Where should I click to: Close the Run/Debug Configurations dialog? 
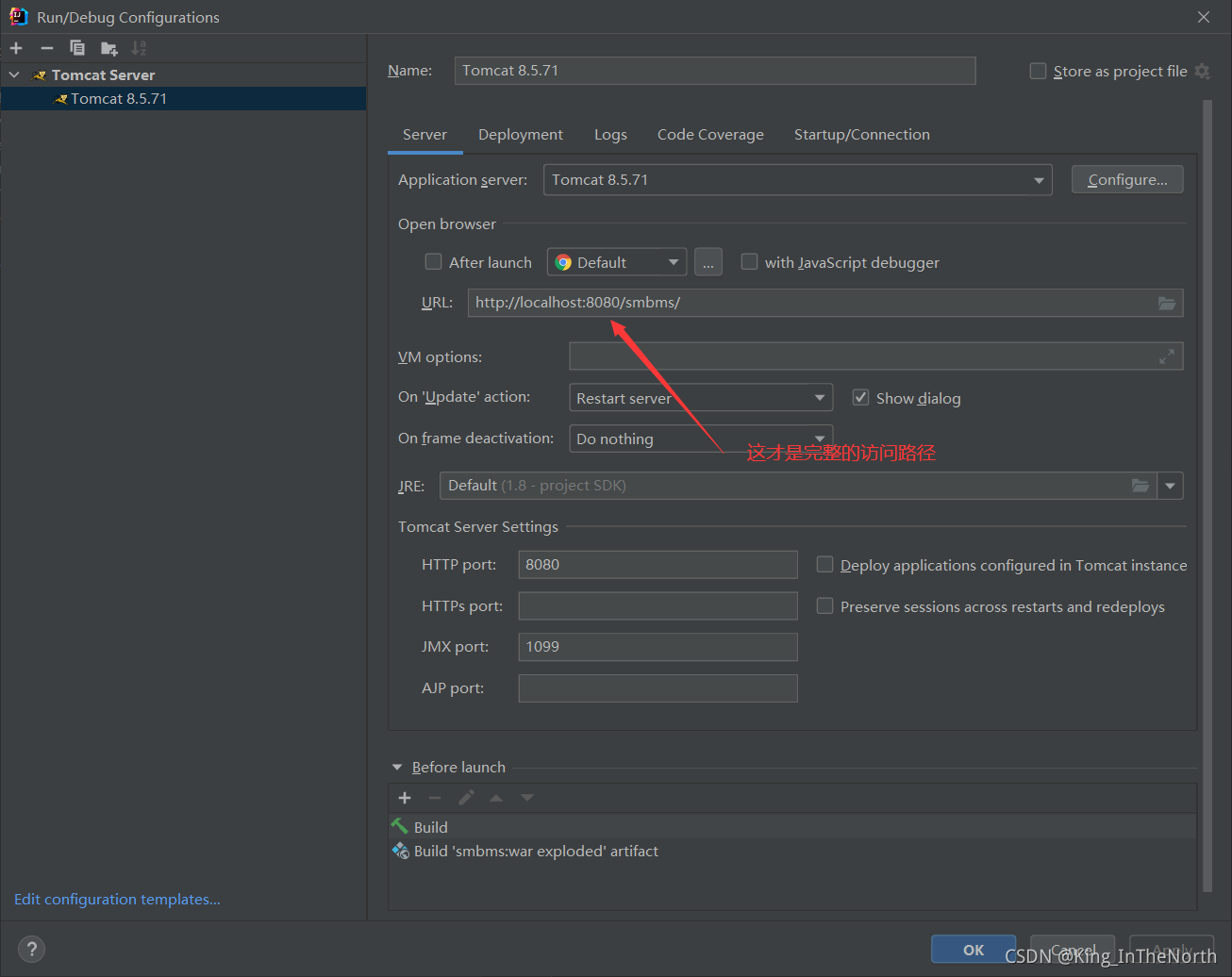[x=1204, y=17]
